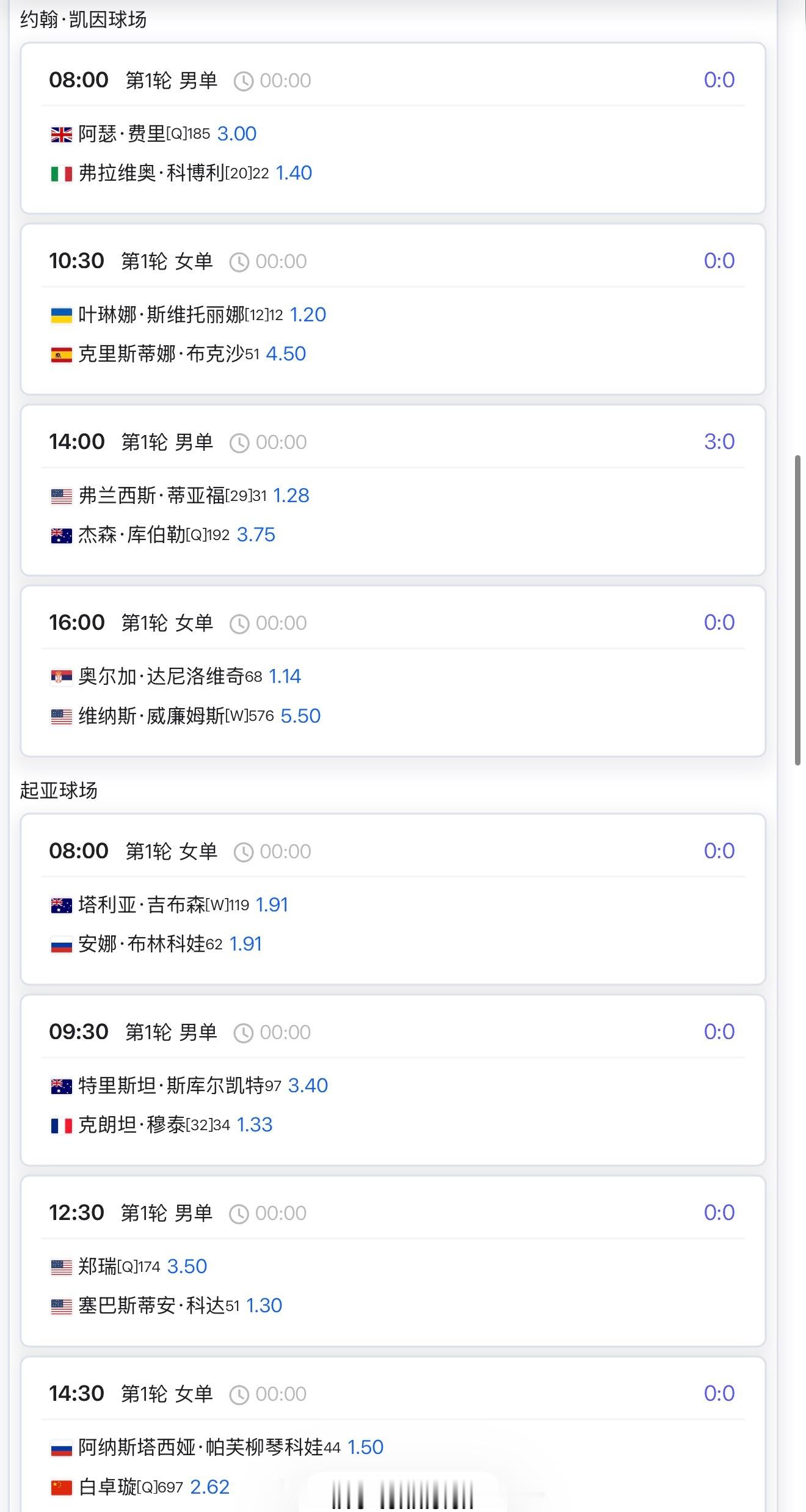Click the Spanish flag beside 克里斯蒂娜·布克沙
Screen dimensions: 806x1512
[x=61, y=355]
